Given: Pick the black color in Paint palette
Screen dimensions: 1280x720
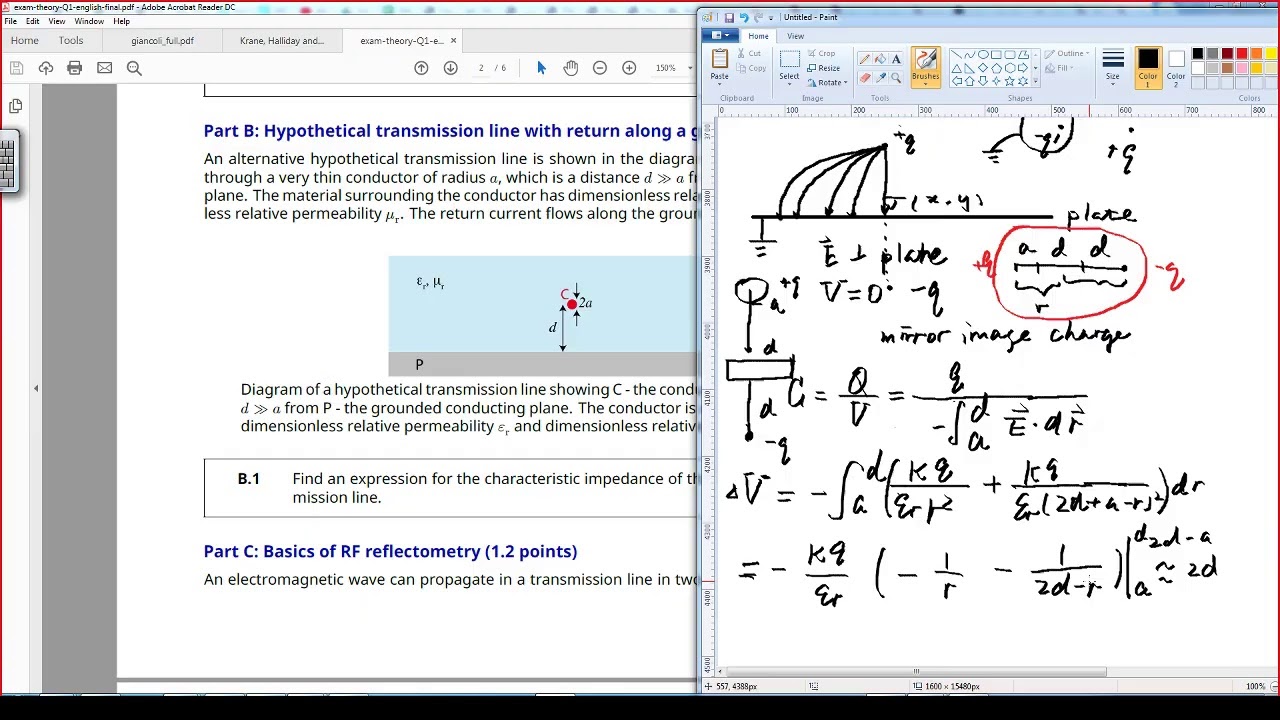Looking at the screenshot, I should pyautogui.click(x=1198, y=53).
